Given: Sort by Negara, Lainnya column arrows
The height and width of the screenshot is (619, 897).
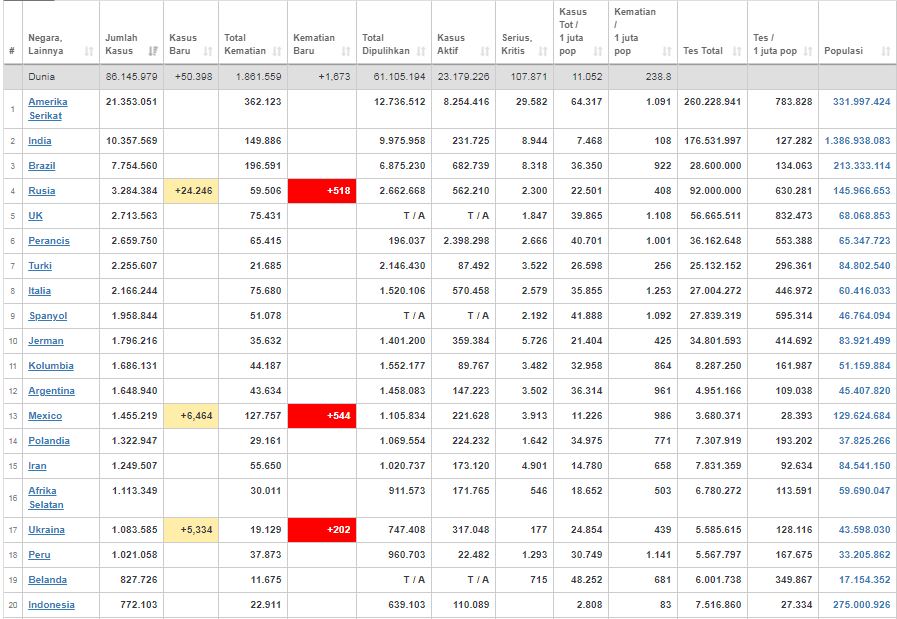Looking at the screenshot, I should point(89,51).
